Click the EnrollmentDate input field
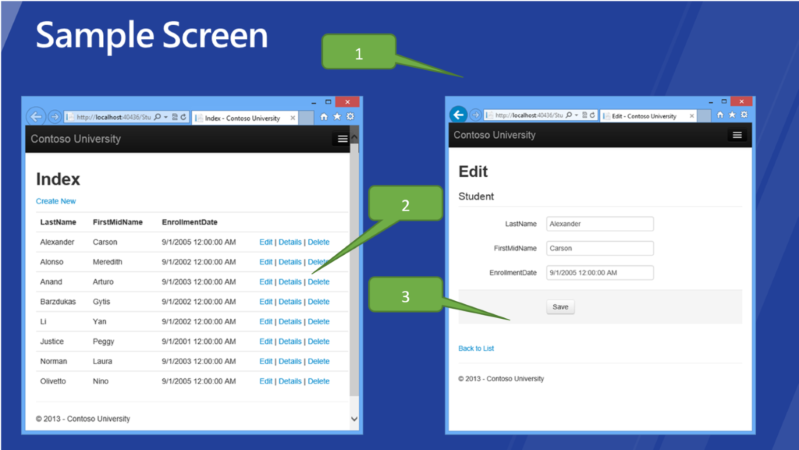The height and width of the screenshot is (450, 799). (600, 273)
